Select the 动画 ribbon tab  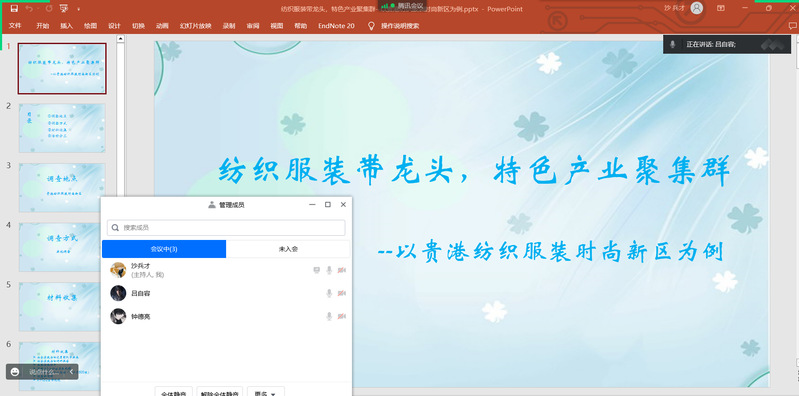coord(163,25)
